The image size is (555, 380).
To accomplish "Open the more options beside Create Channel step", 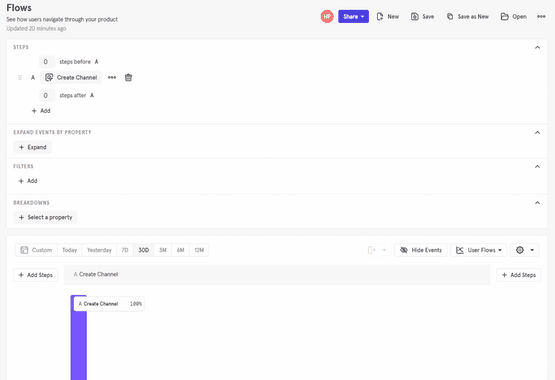I will 112,77.
